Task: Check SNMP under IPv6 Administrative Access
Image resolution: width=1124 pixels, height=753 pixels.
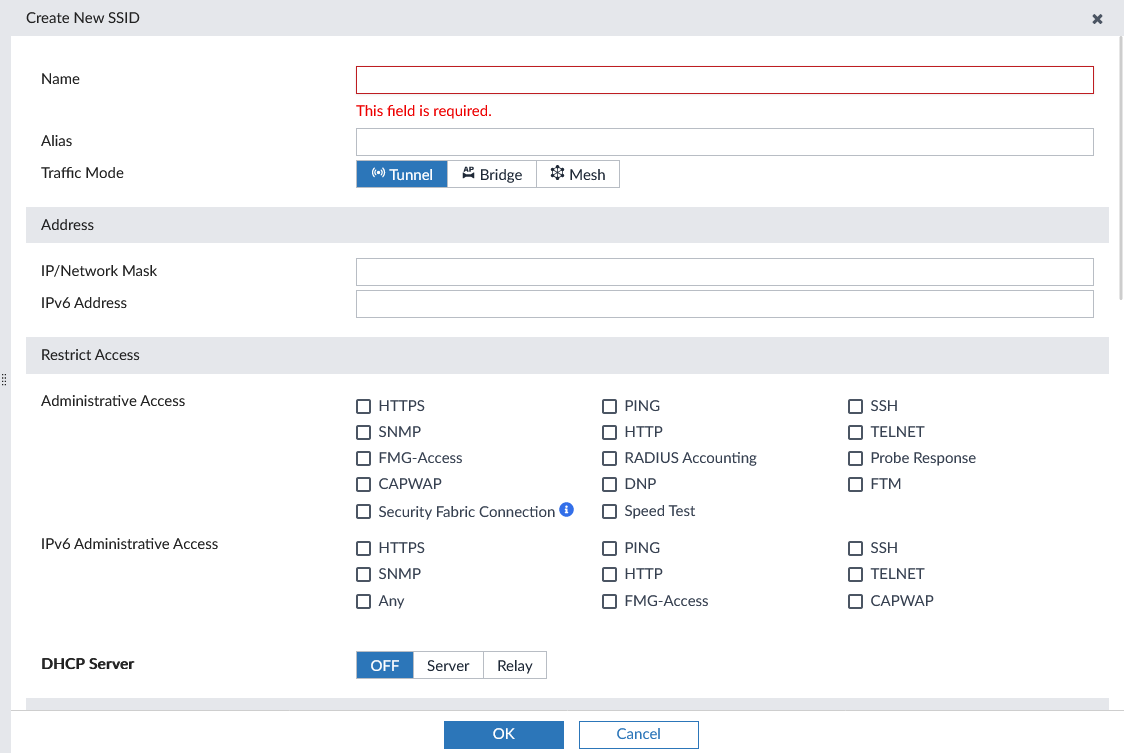Action: pos(363,574)
